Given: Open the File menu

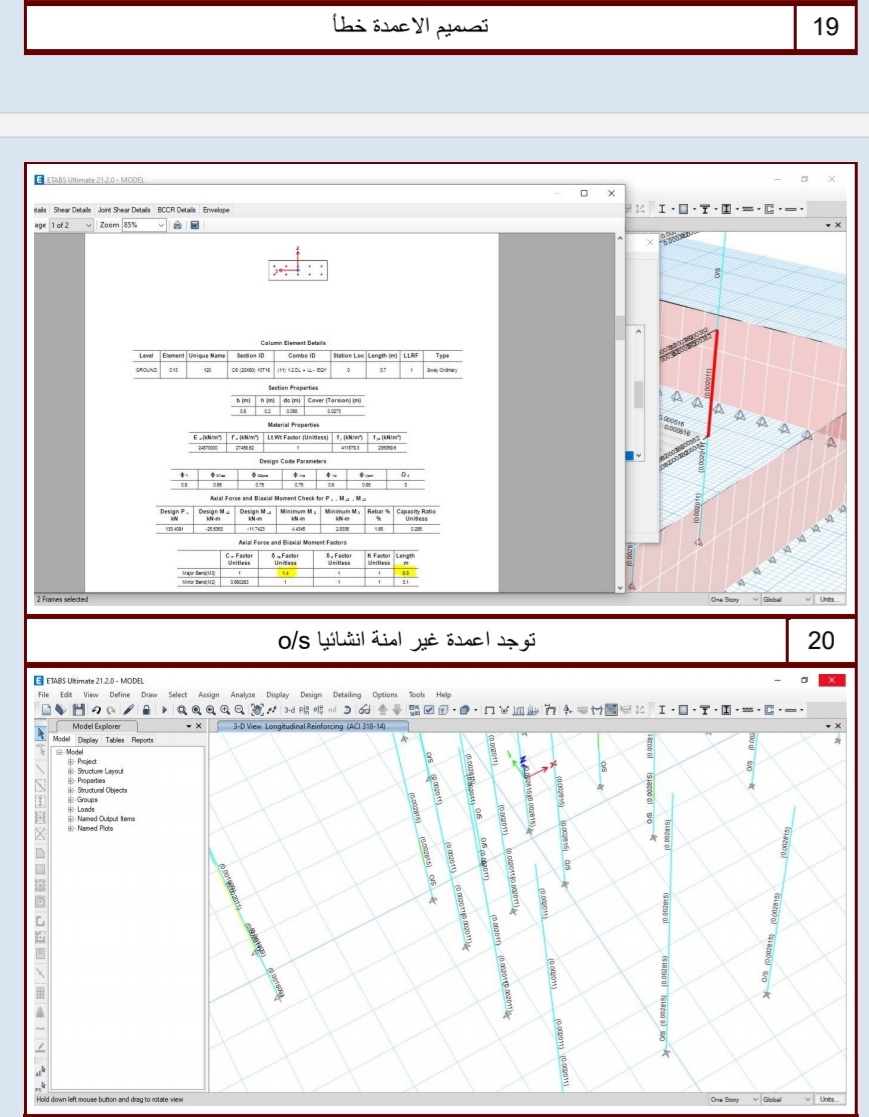Looking at the screenshot, I should click(x=43, y=695).
